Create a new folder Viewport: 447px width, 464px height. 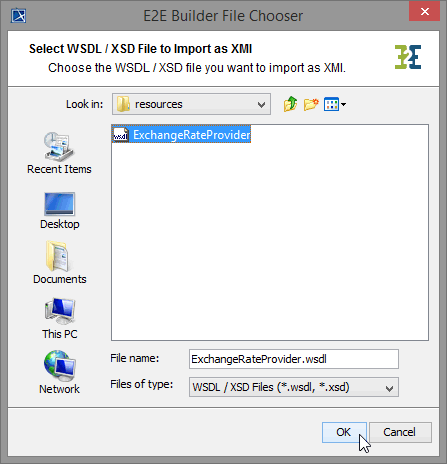(311, 104)
